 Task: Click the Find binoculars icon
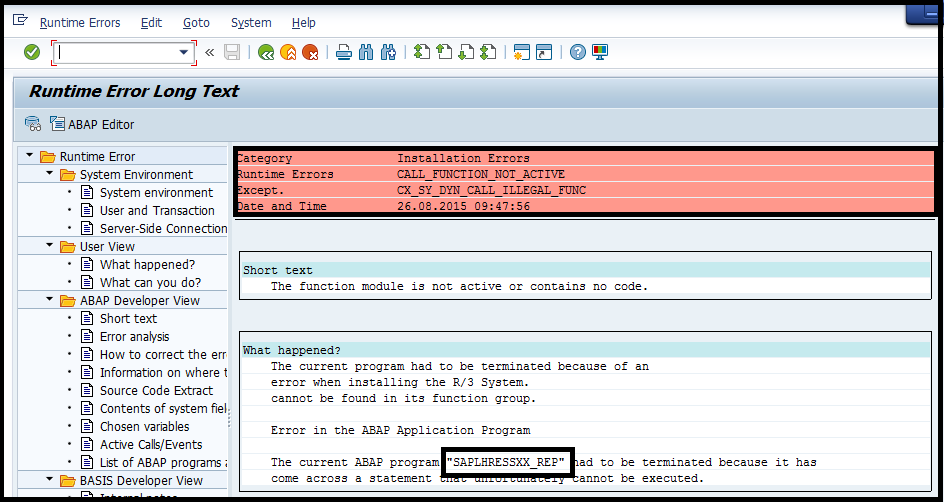point(366,52)
